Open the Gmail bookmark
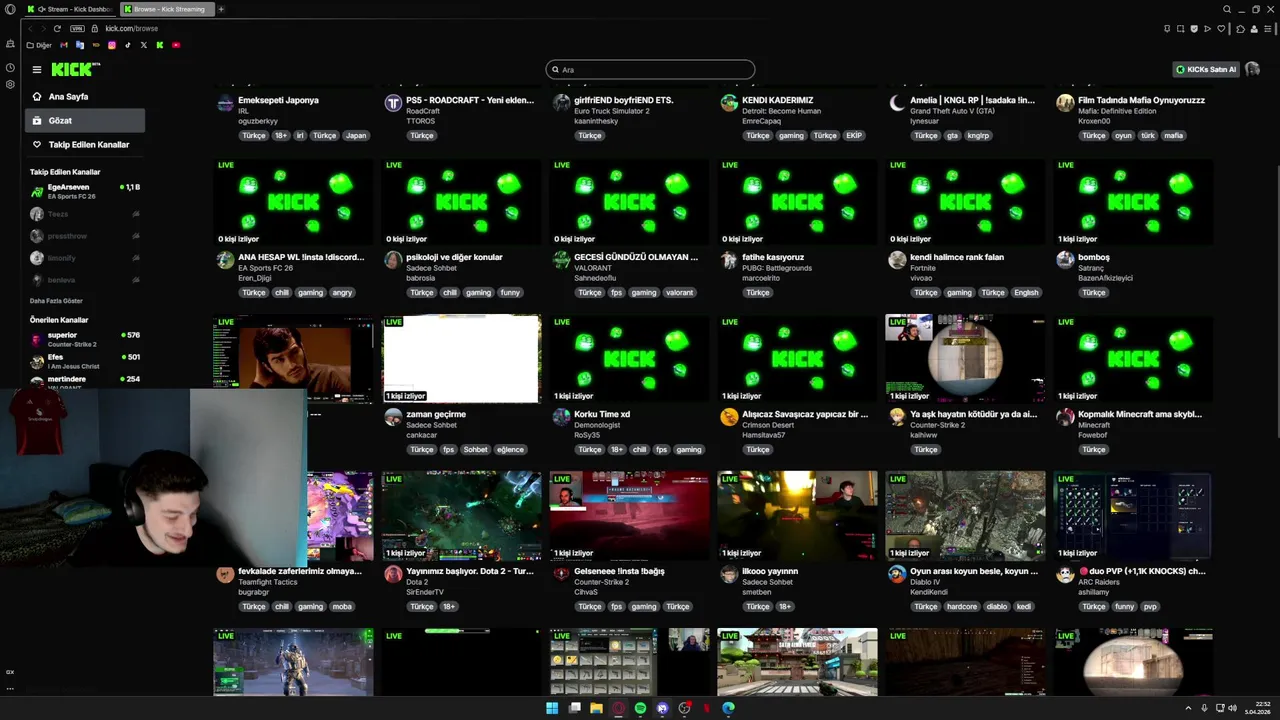 [64, 45]
